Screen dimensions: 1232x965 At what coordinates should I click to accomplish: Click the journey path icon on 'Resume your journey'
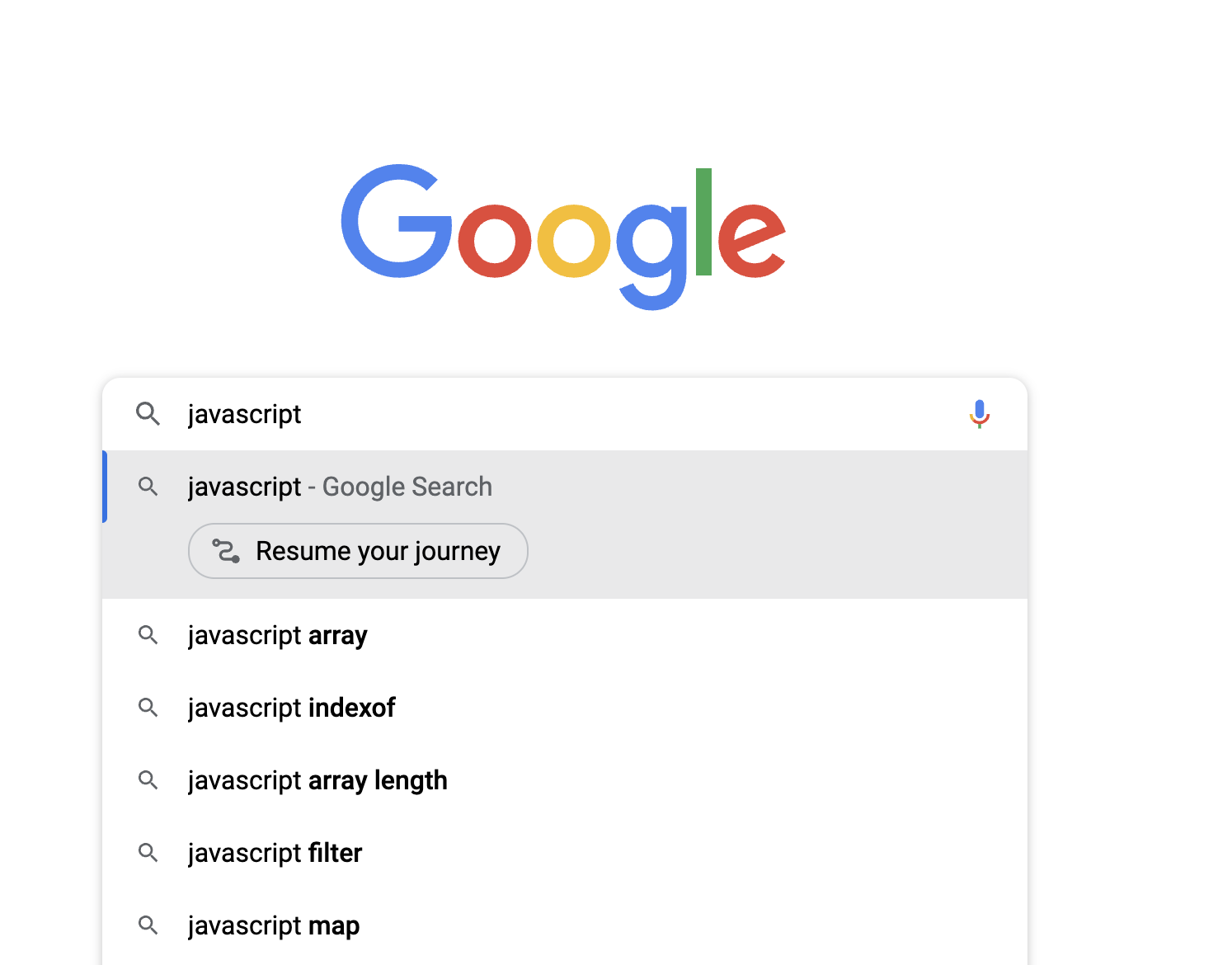(226, 550)
